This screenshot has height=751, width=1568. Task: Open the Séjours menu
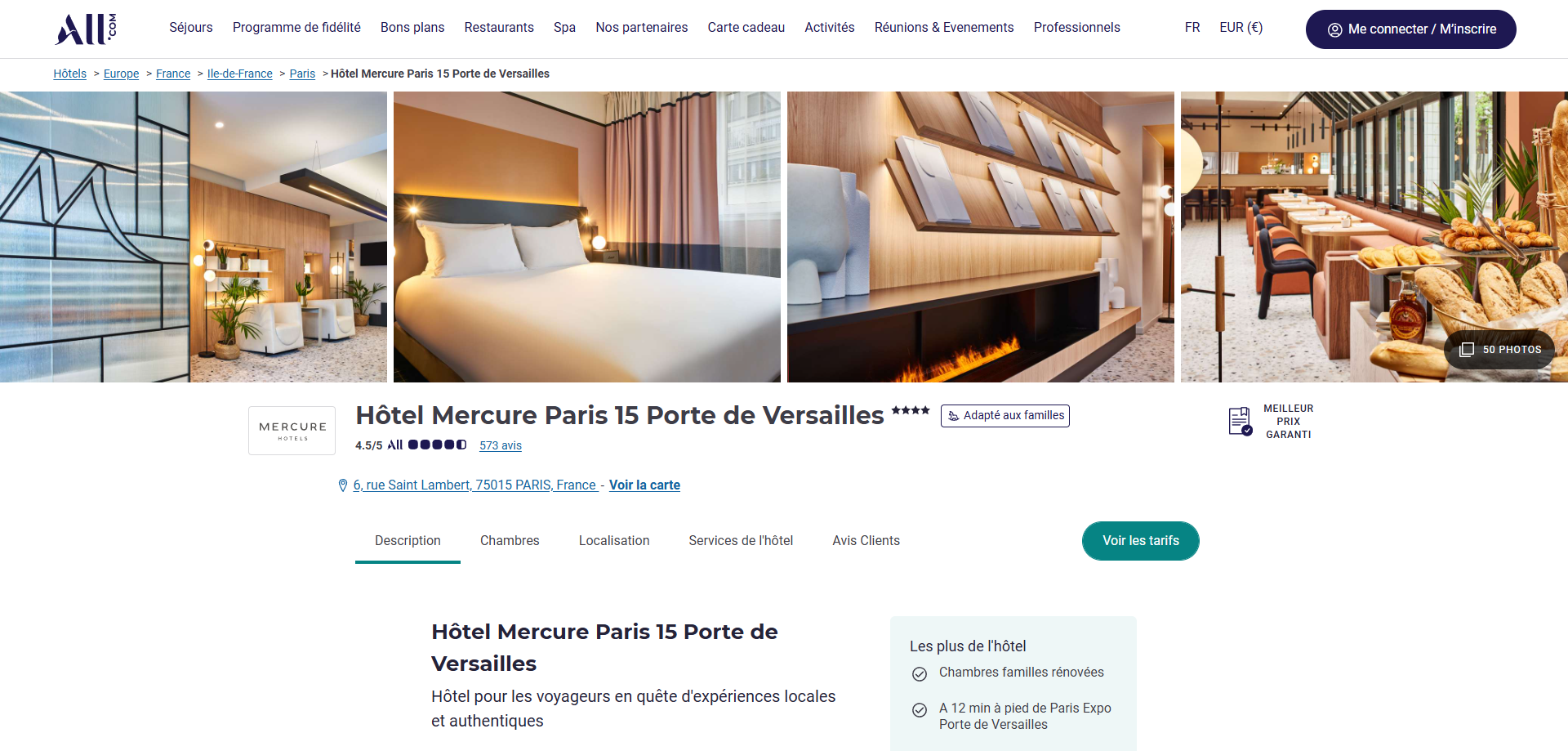(191, 28)
